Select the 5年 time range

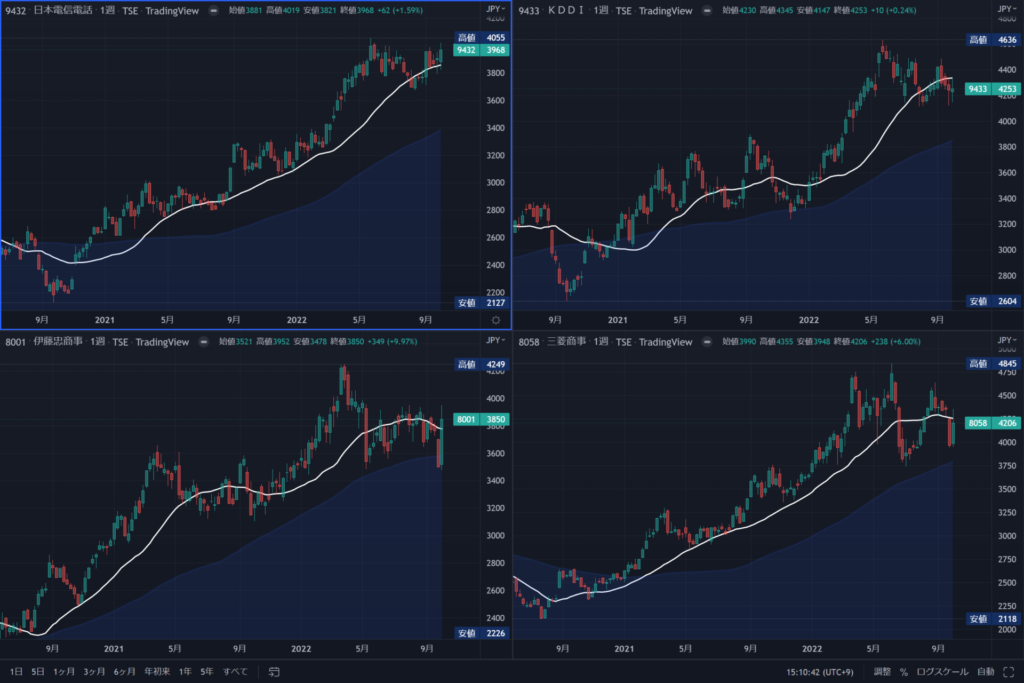207,672
